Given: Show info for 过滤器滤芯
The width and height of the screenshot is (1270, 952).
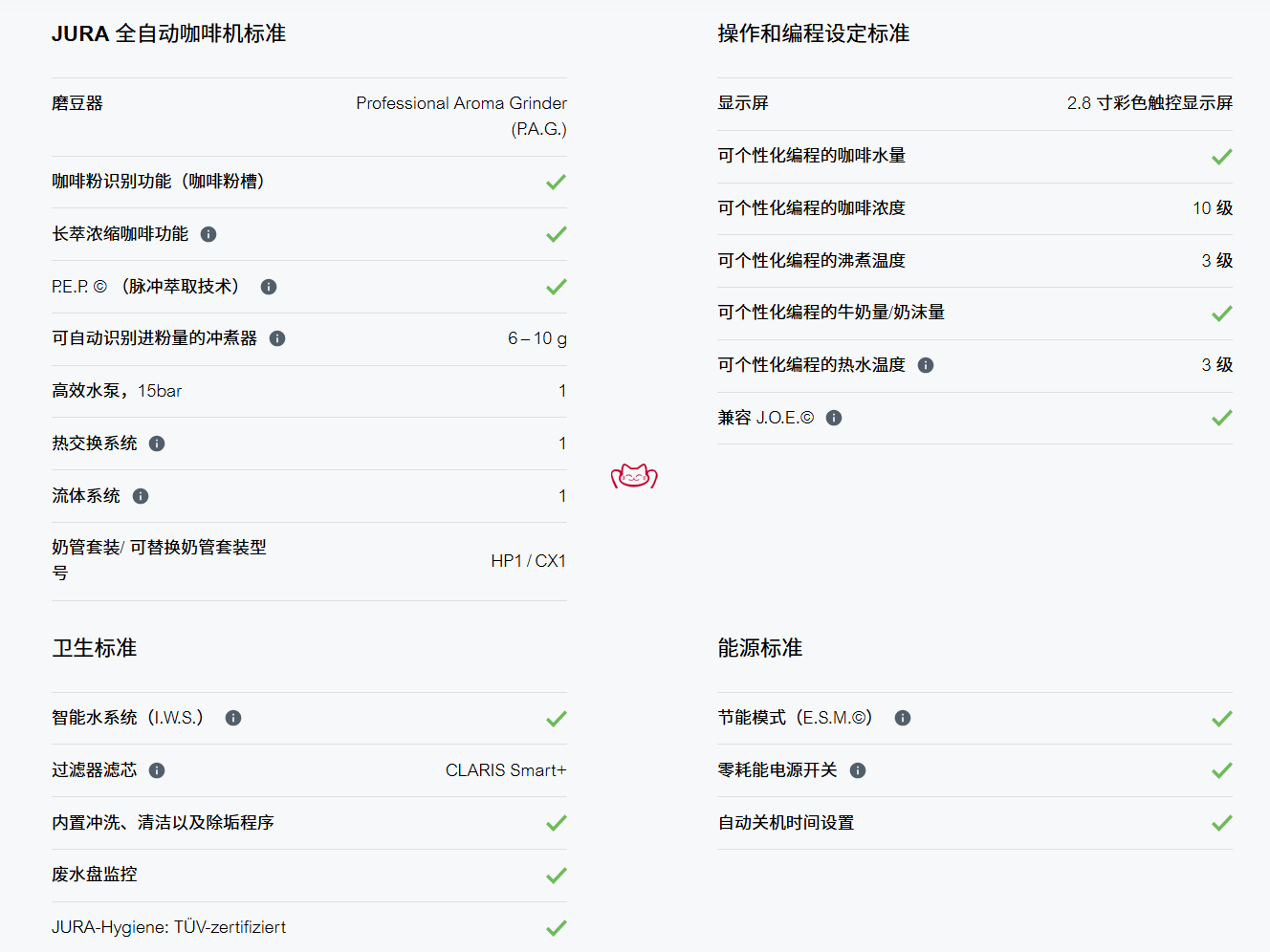Looking at the screenshot, I should tap(157, 770).
